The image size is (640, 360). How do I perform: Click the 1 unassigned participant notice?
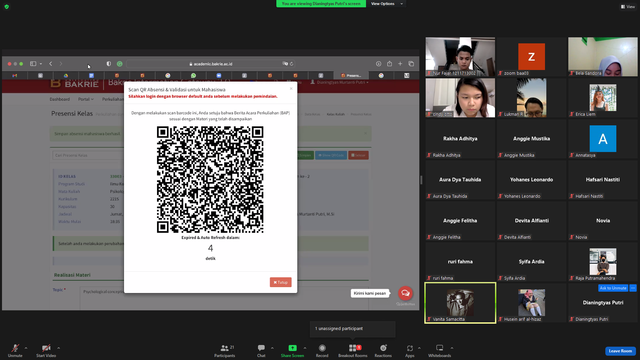353,329
